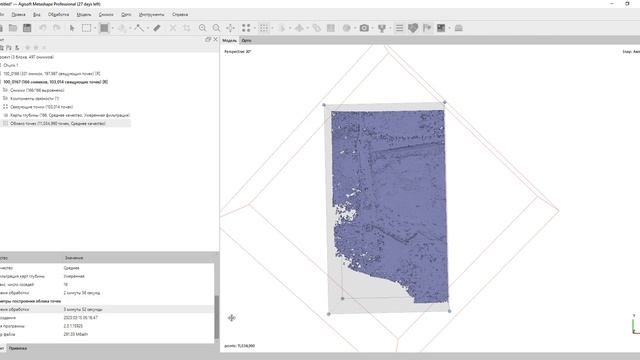Open dropdown arrow beside globe icon

click(x=355, y=28)
